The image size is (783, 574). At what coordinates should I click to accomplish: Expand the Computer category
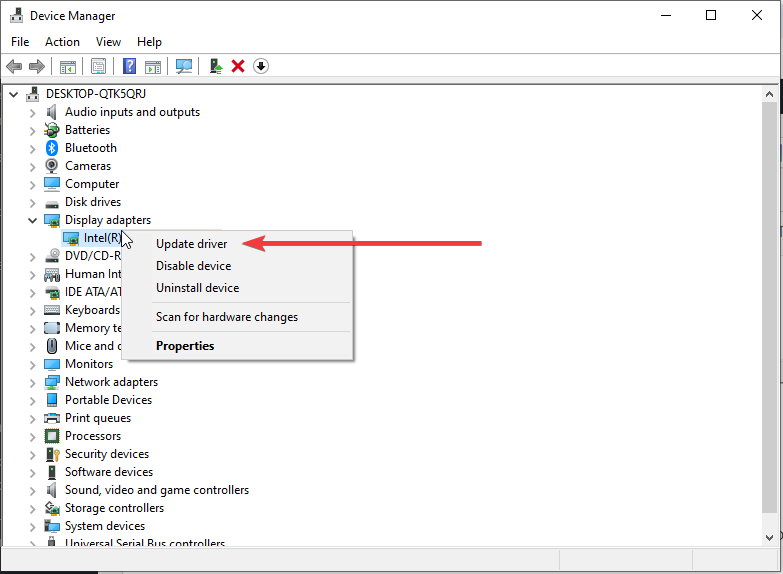[x=32, y=185]
